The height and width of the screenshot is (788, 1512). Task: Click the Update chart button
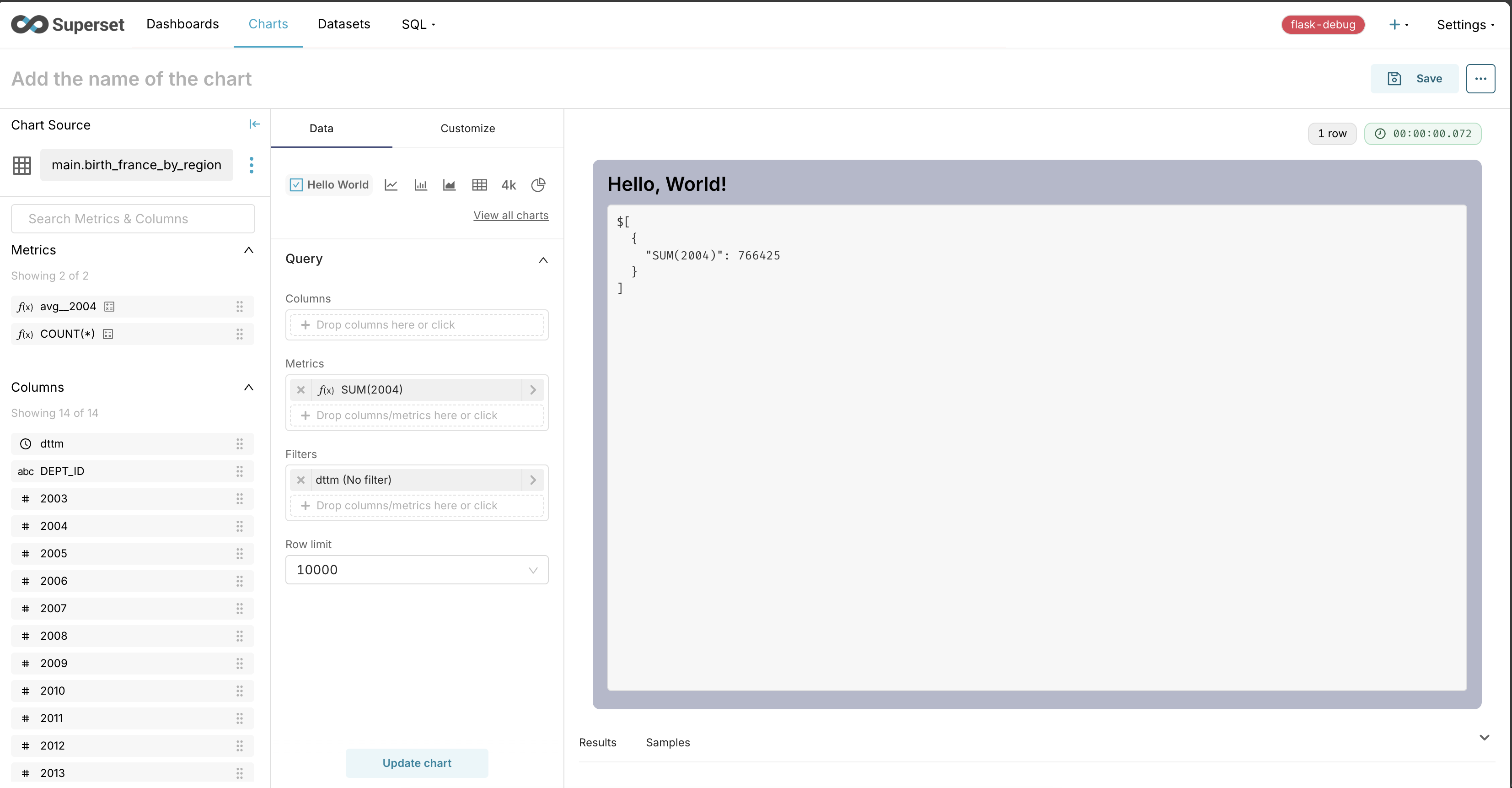click(416, 763)
